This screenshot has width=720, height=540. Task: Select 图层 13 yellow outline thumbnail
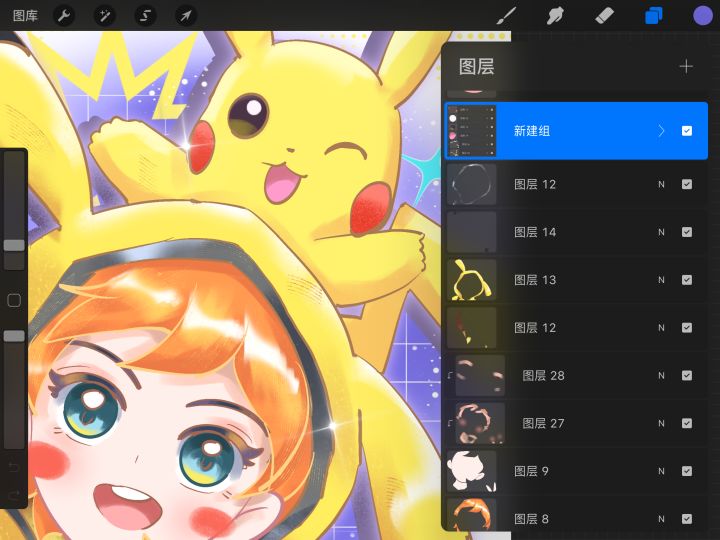pos(472,280)
